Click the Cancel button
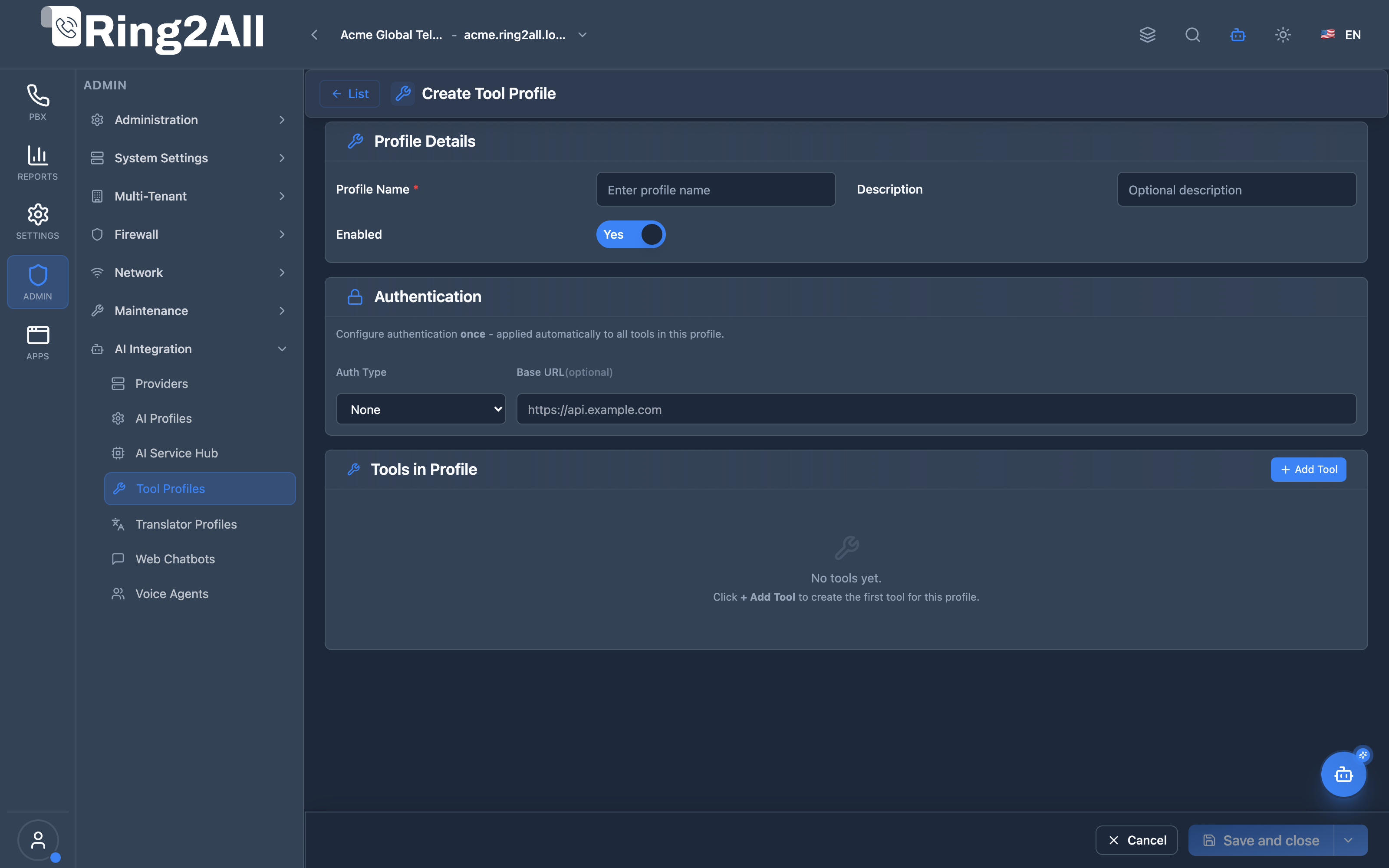This screenshot has width=1389, height=868. pyautogui.click(x=1136, y=840)
